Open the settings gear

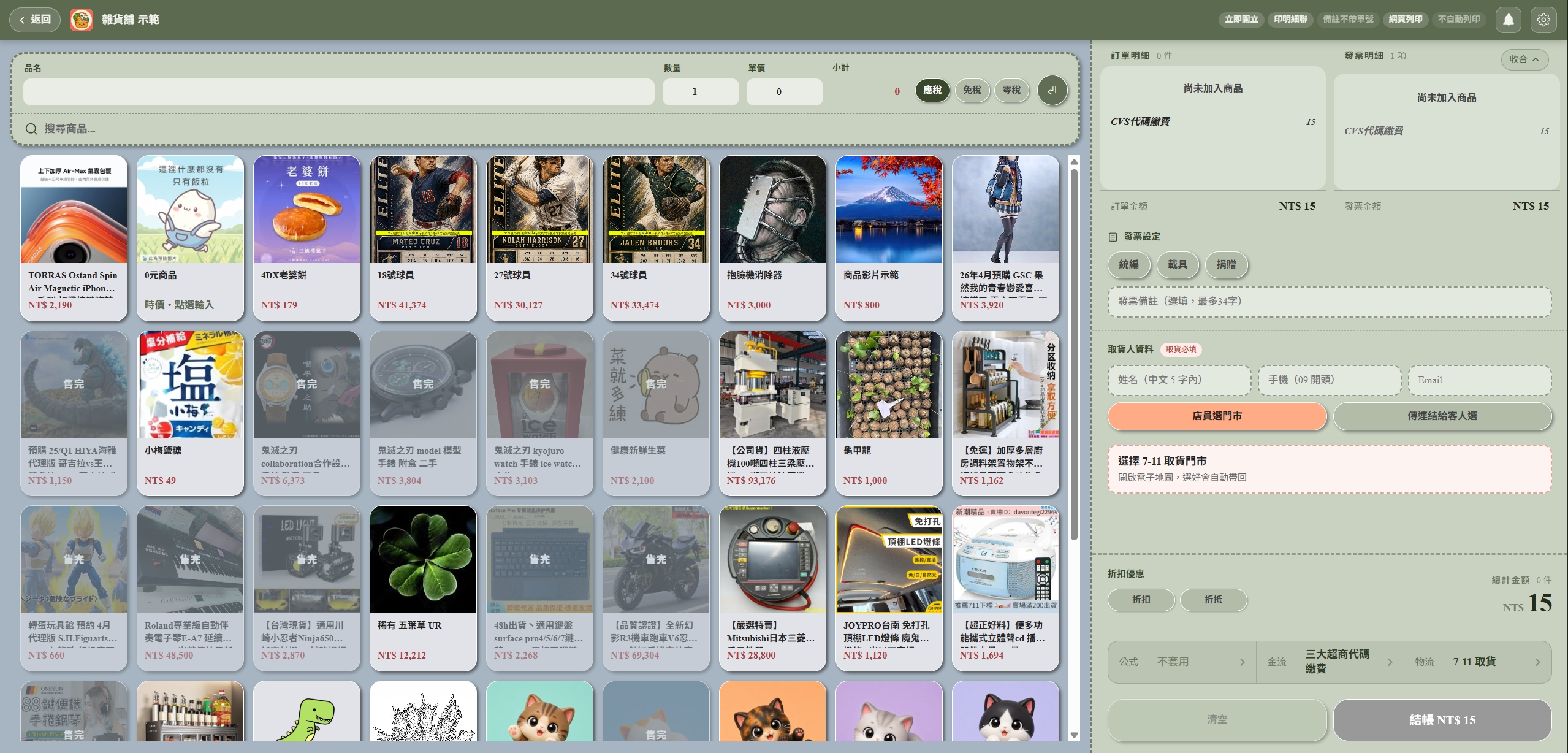tap(1543, 20)
